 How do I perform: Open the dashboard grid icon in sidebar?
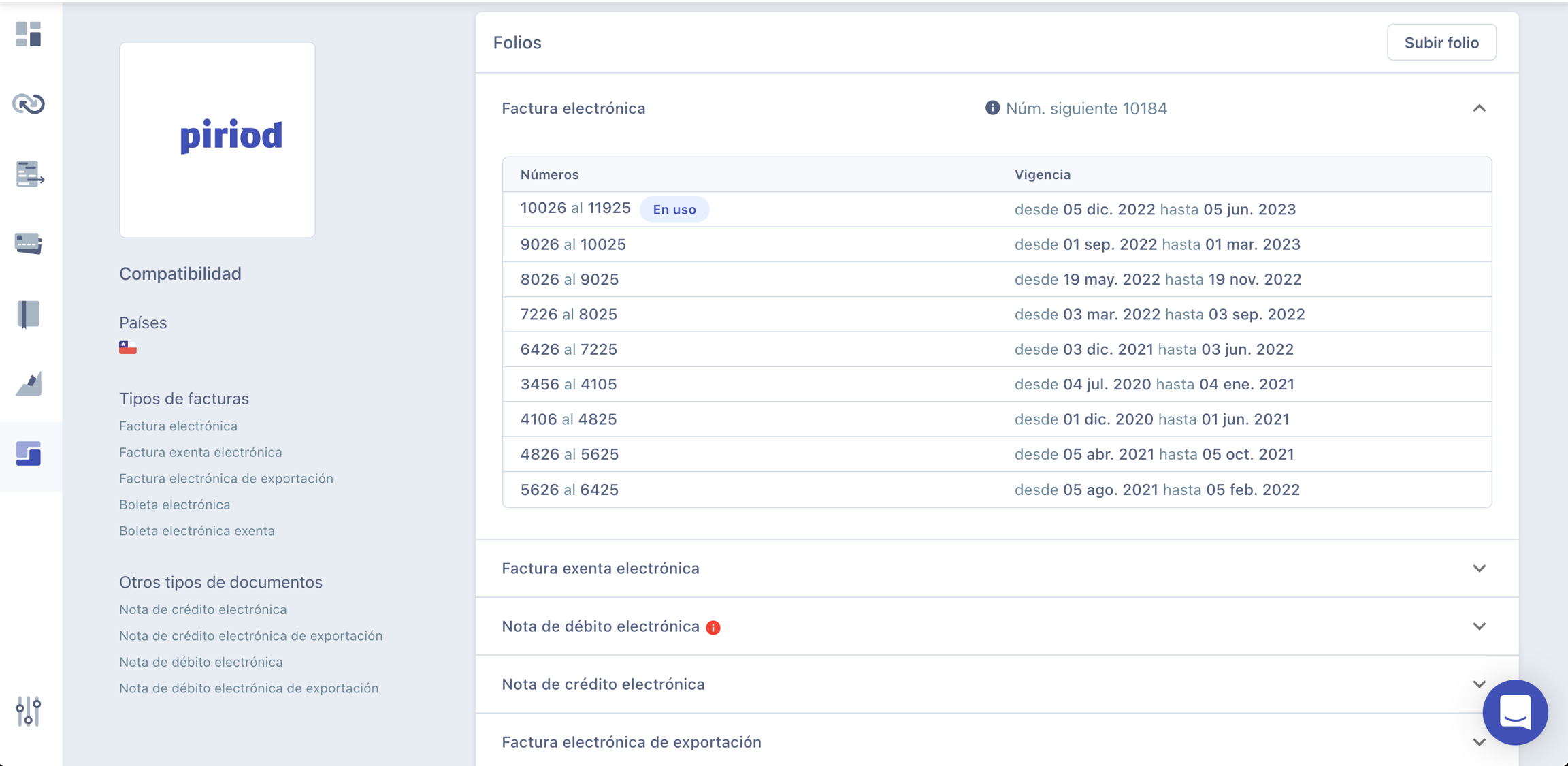coord(29,34)
